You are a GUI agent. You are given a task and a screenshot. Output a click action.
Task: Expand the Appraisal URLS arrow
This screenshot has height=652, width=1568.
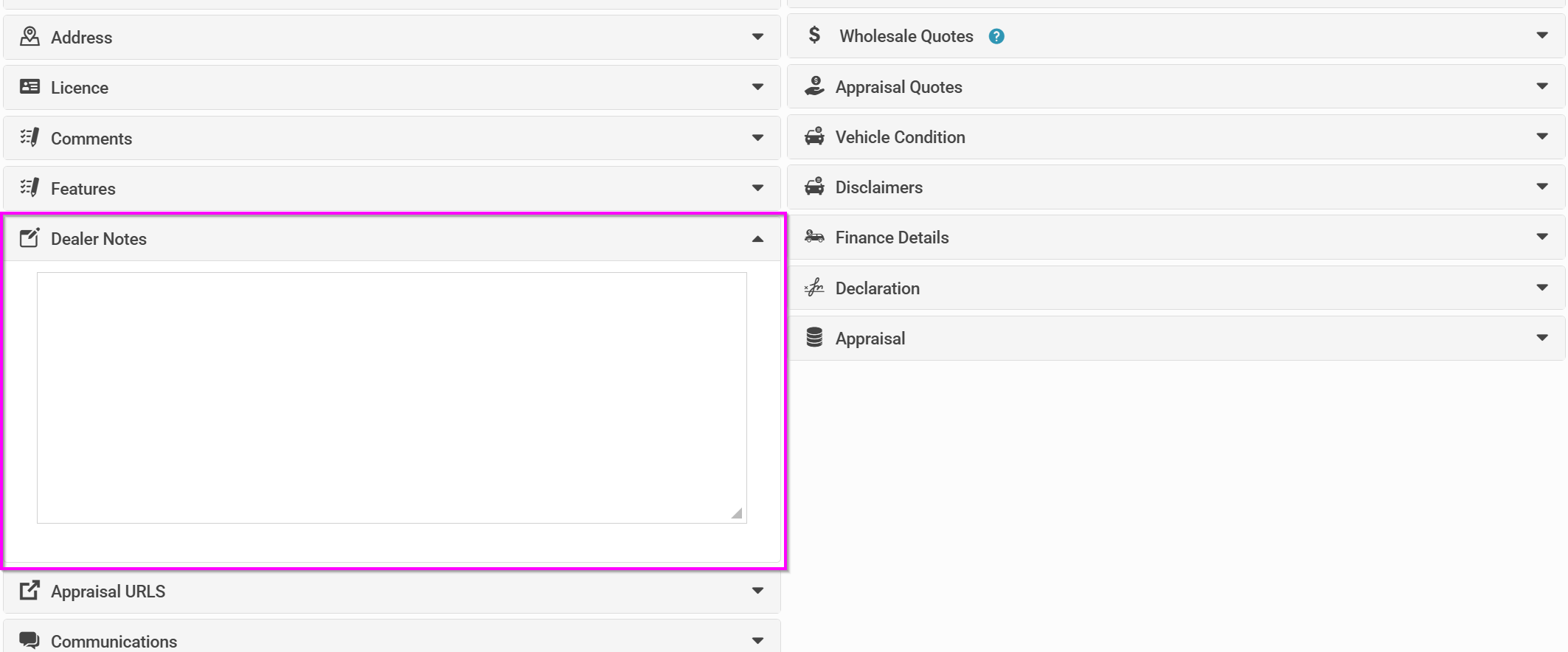pyautogui.click(x=757, y=591)
